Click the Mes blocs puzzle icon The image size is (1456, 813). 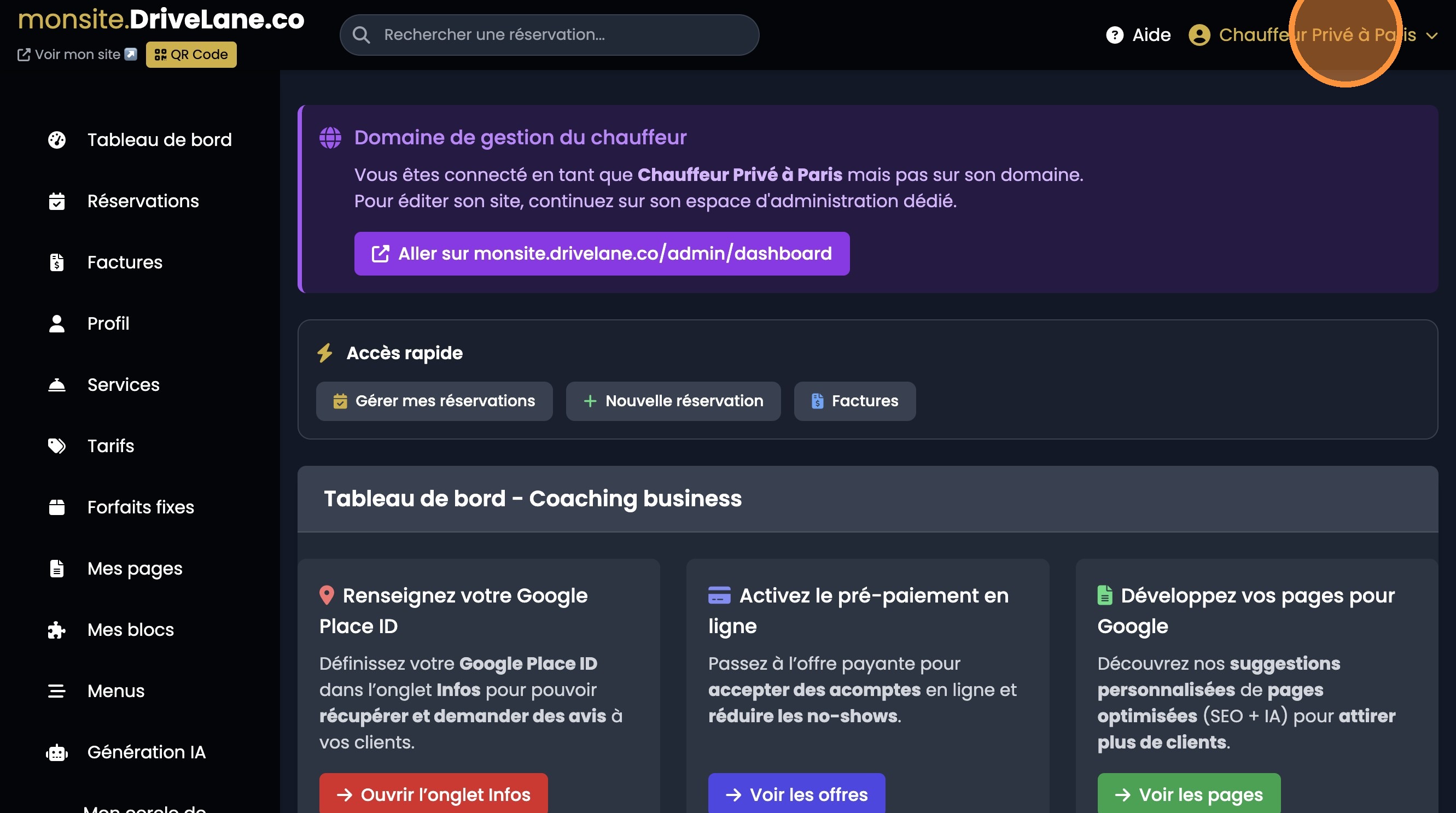pos(56,629)
